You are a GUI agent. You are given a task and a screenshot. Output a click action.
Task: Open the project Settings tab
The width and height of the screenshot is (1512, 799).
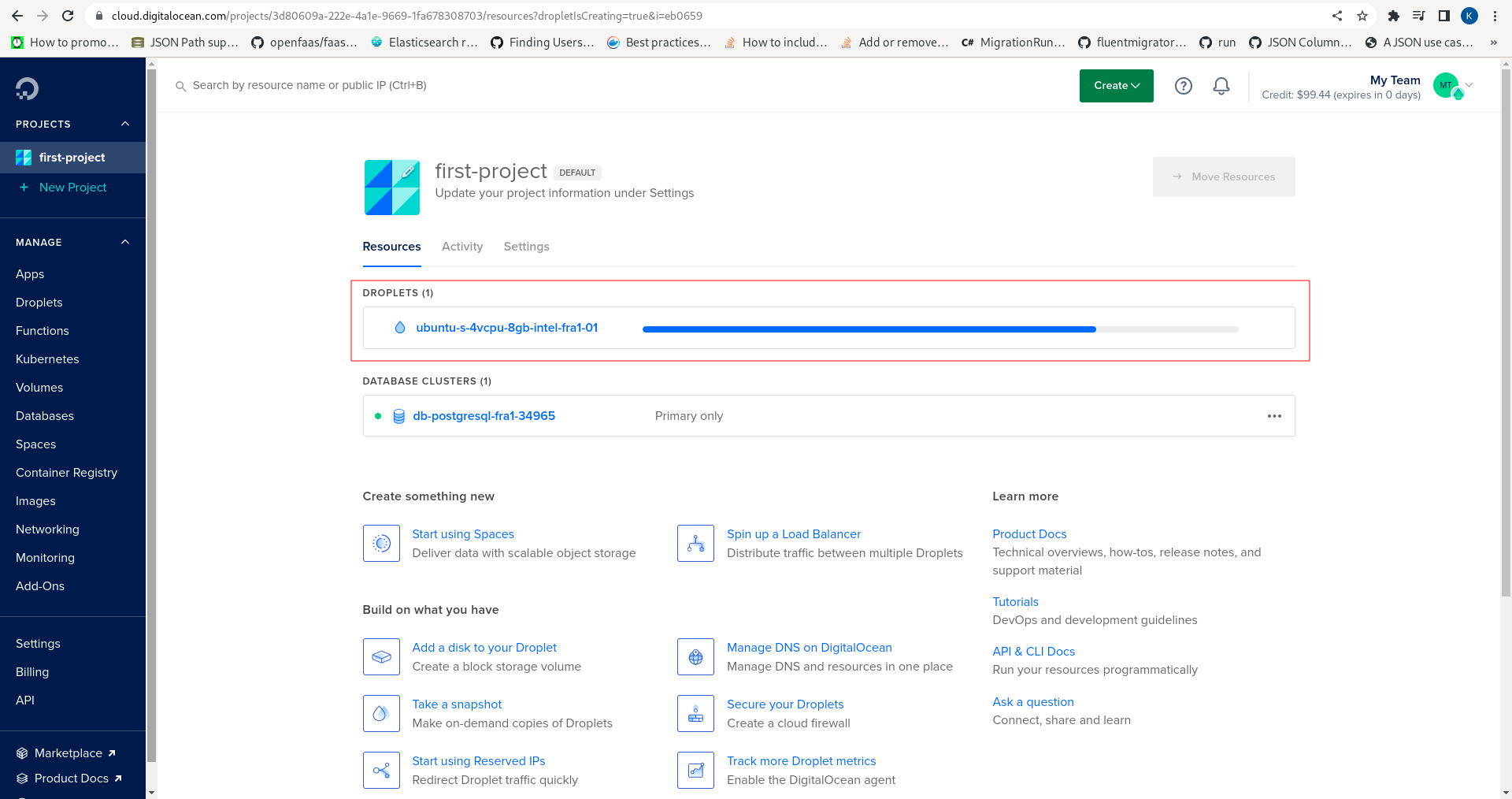pos(527,247)
